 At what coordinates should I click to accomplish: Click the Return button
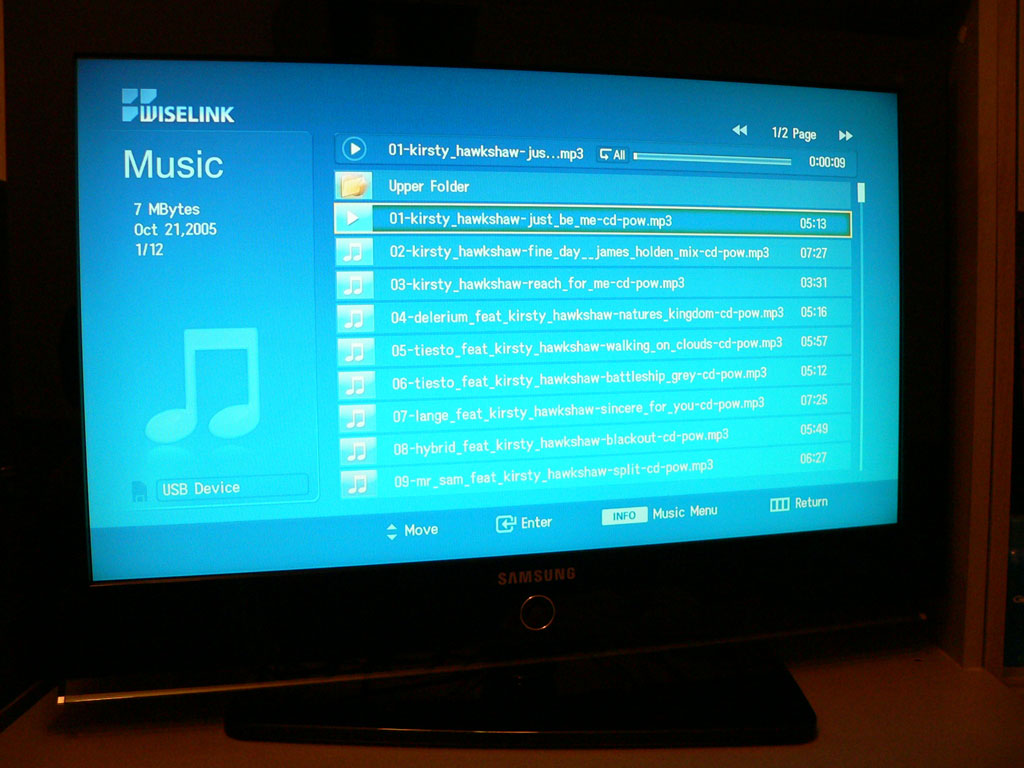799,504
